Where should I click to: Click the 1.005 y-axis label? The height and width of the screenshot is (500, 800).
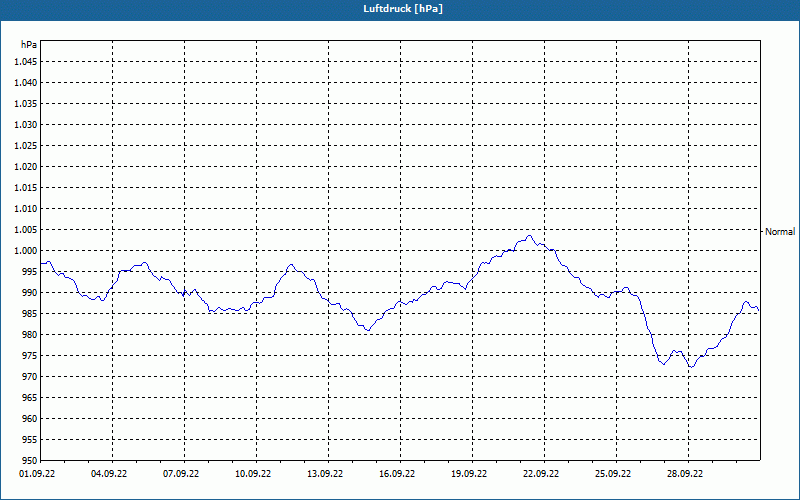[25, 230]
